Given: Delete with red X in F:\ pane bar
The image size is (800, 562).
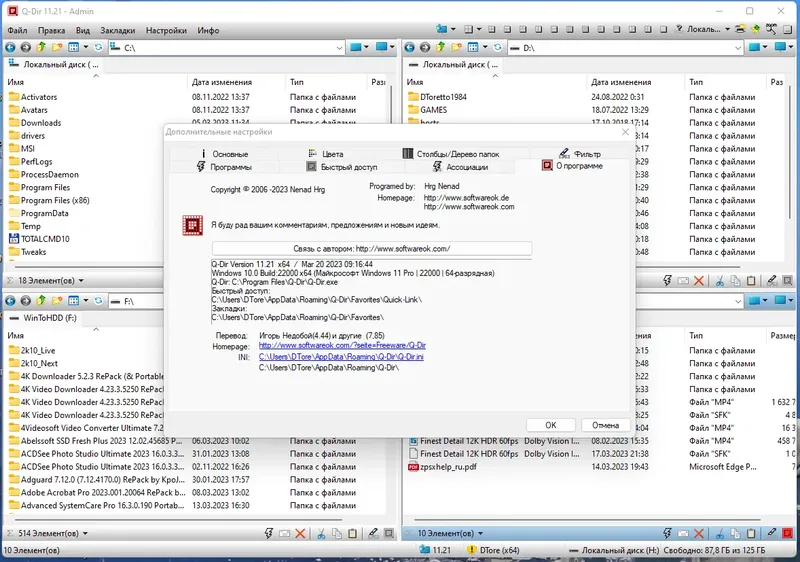Looking at the screenshot, I should 300,533.
